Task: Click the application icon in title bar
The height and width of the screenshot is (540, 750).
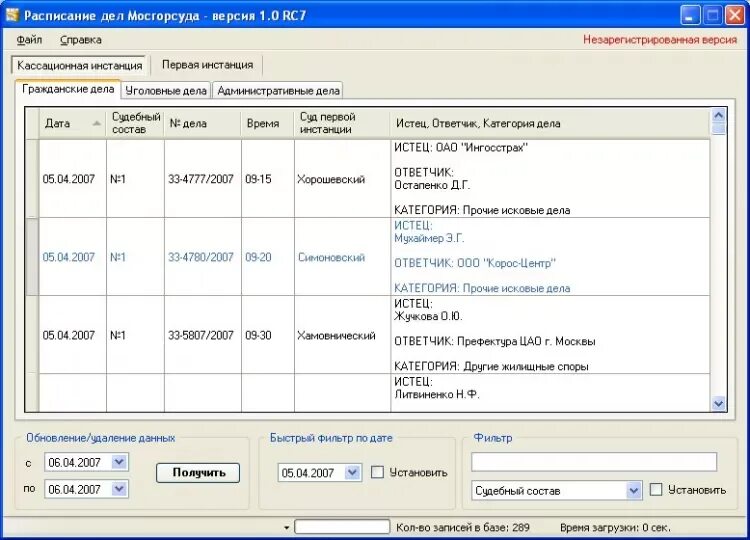Action: [x=11, y=15]
